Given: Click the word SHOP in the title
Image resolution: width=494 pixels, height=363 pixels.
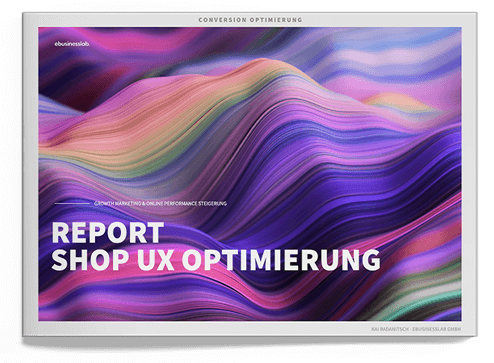Looking at the screenshot, I should [x=90, y=260].
